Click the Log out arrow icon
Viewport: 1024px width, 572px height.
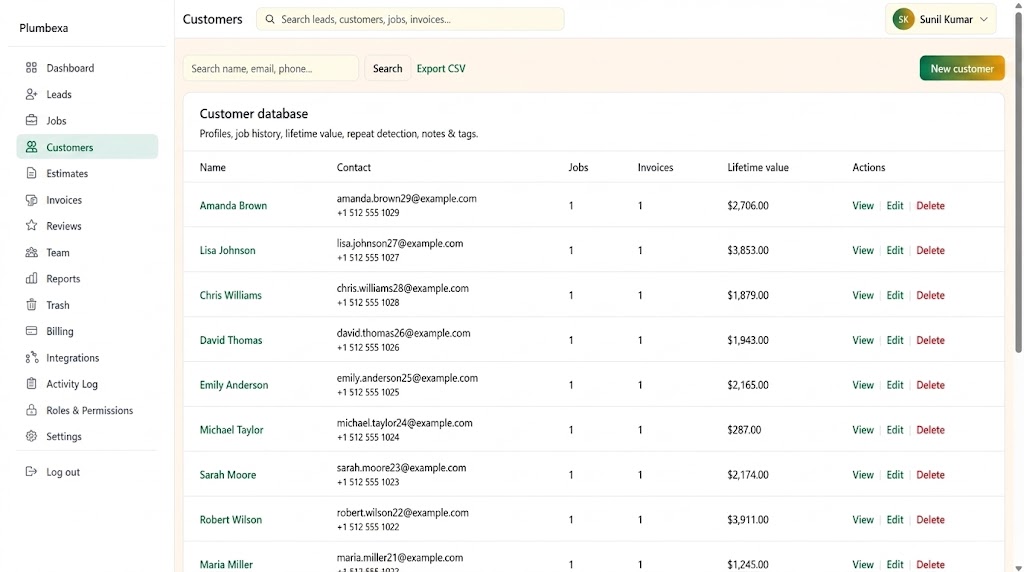31,471
